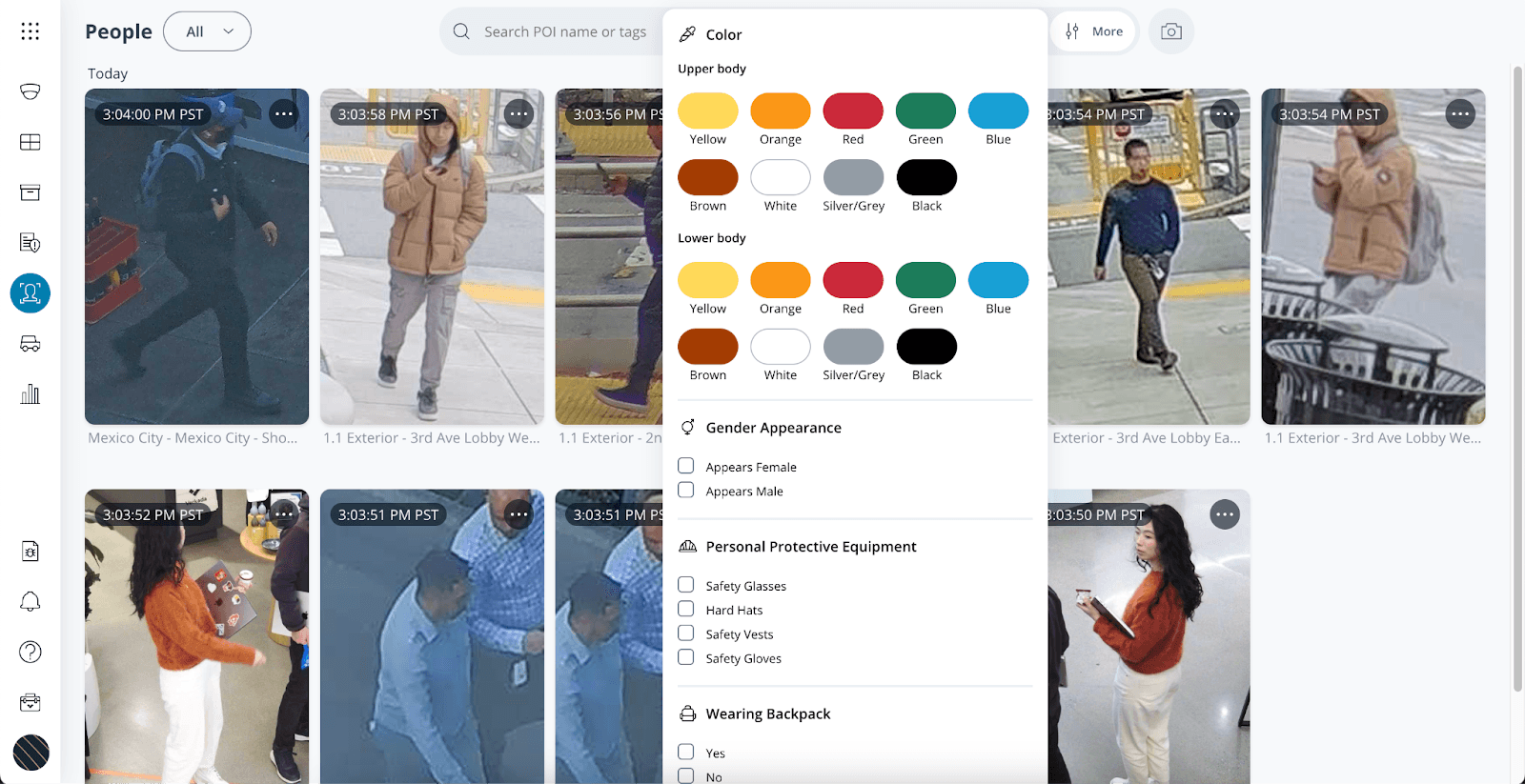Click the camera image search icon
Image resolution: width=1525 pixels, height=784 pixels.
[x=1170, y=31]
